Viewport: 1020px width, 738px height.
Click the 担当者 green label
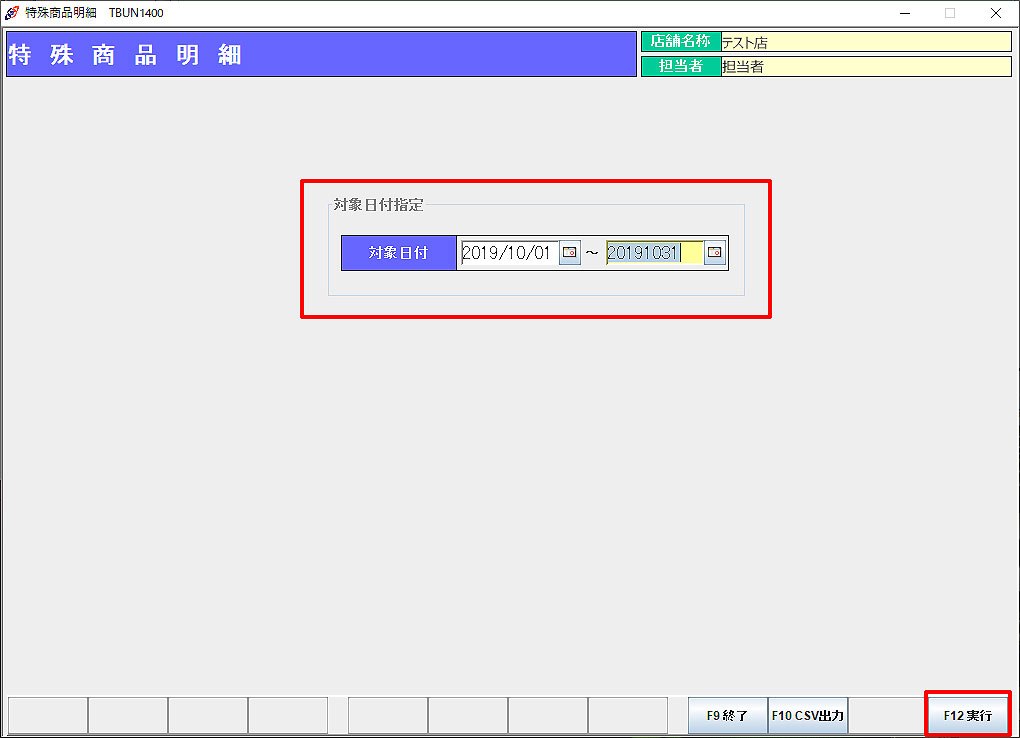[x=681, y=66]
